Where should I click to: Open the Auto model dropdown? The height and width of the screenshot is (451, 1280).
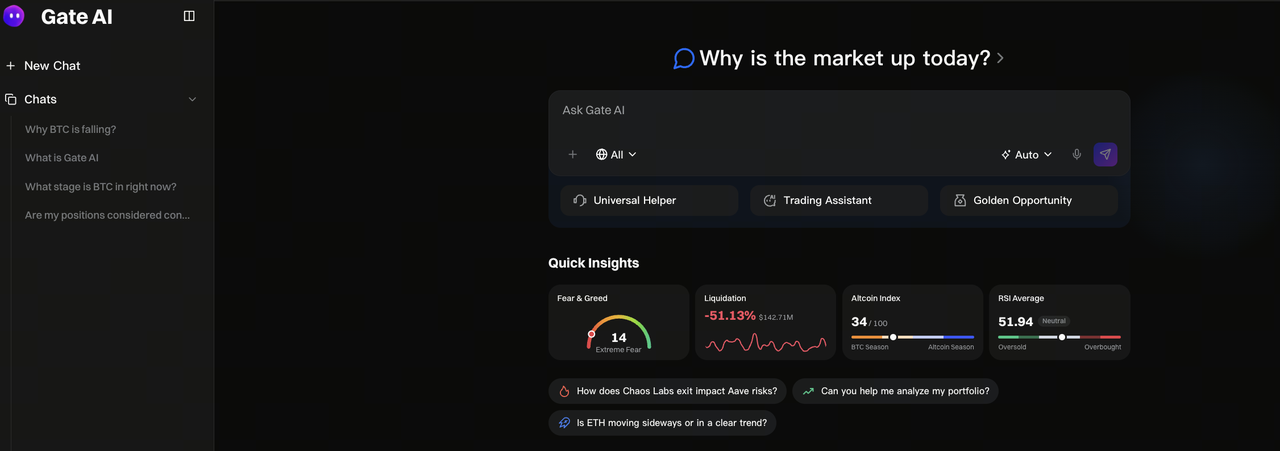(1027, 155)
